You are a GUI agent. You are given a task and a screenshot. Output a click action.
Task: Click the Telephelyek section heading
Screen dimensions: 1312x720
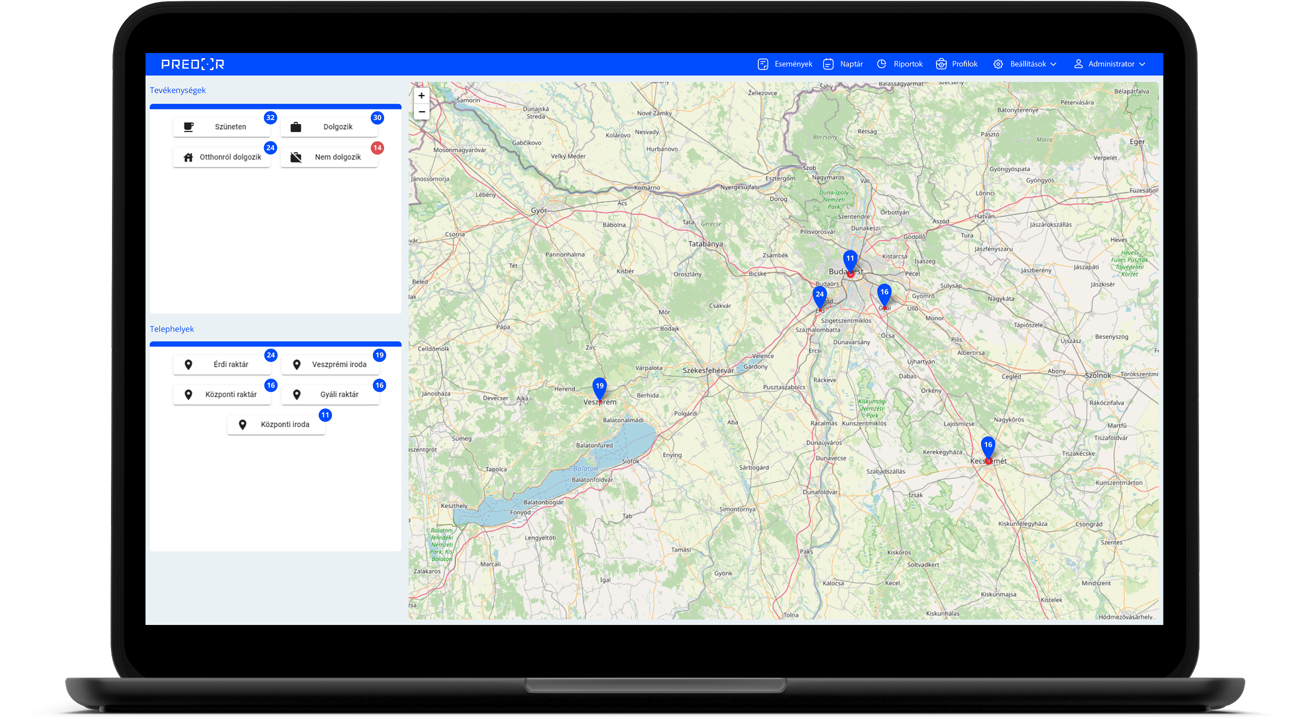172,329
